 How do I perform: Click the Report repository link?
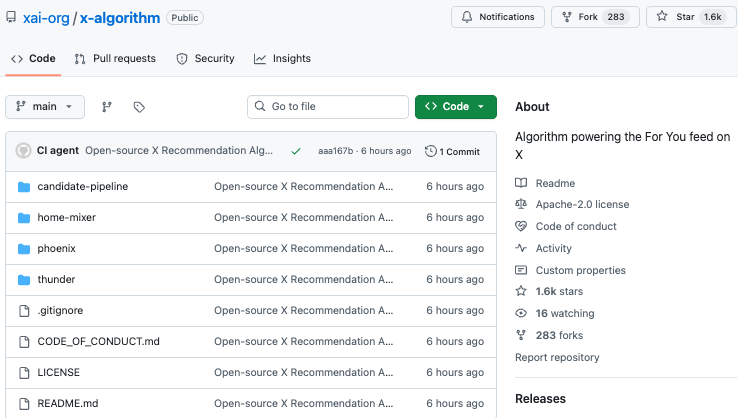coord(557,357)
